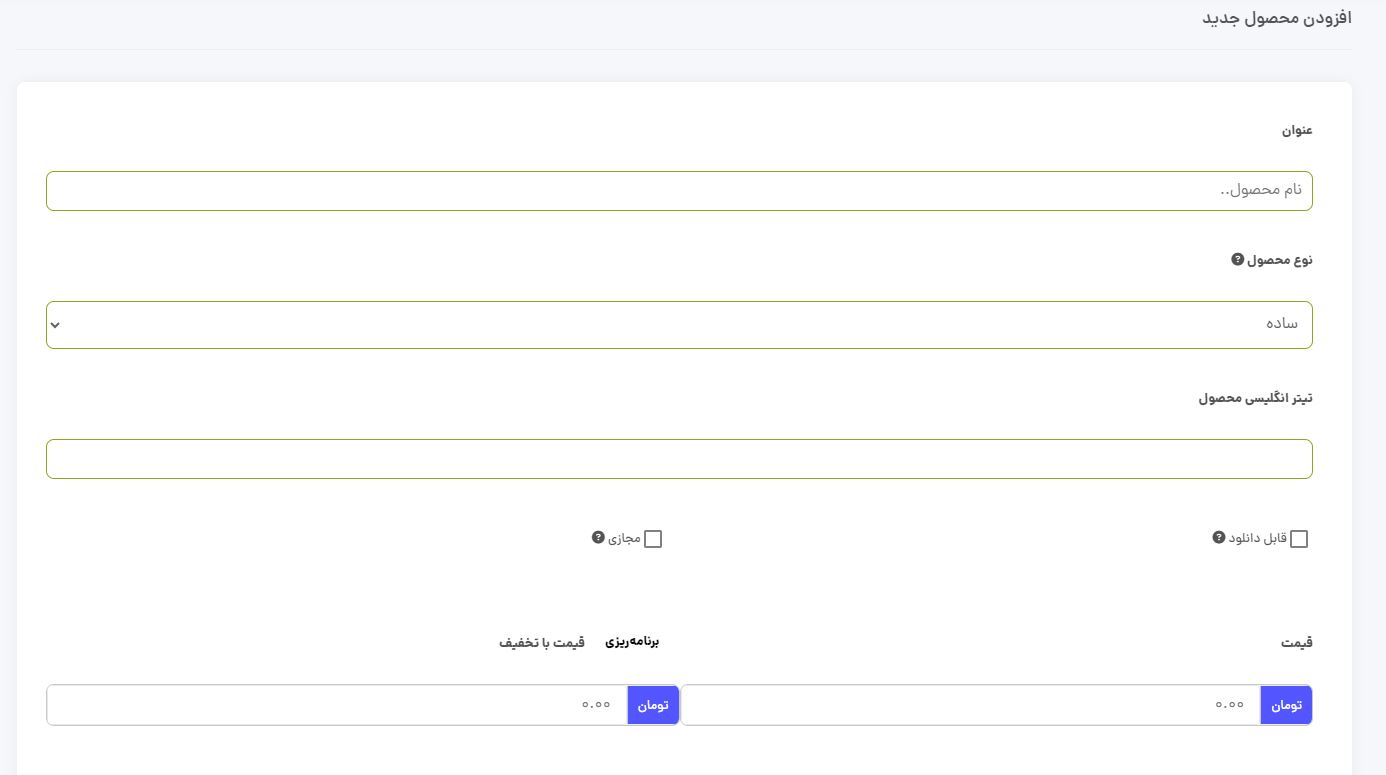
Task: Click the عنوان label
Action: [x=1297, y=130]
